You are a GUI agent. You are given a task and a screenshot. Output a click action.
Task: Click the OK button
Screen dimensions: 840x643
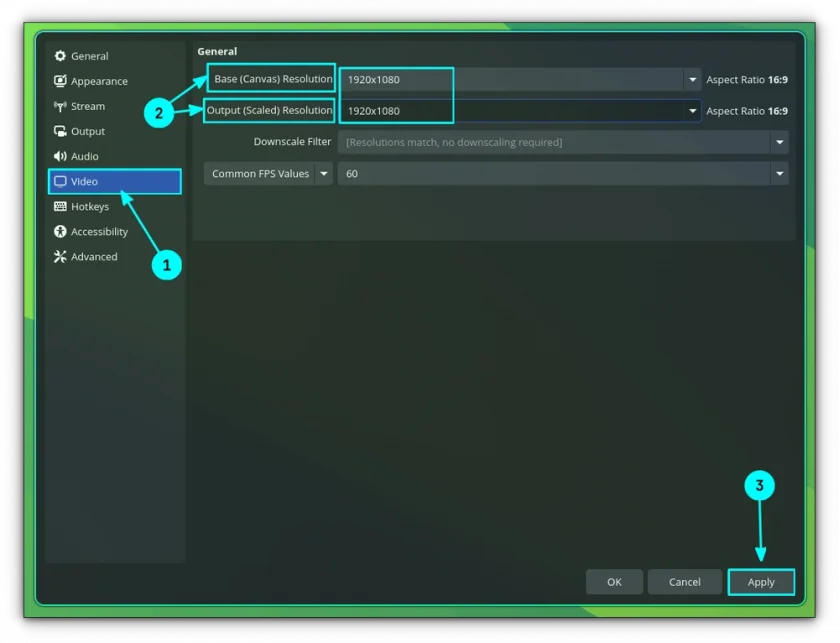tap(614, 582)
